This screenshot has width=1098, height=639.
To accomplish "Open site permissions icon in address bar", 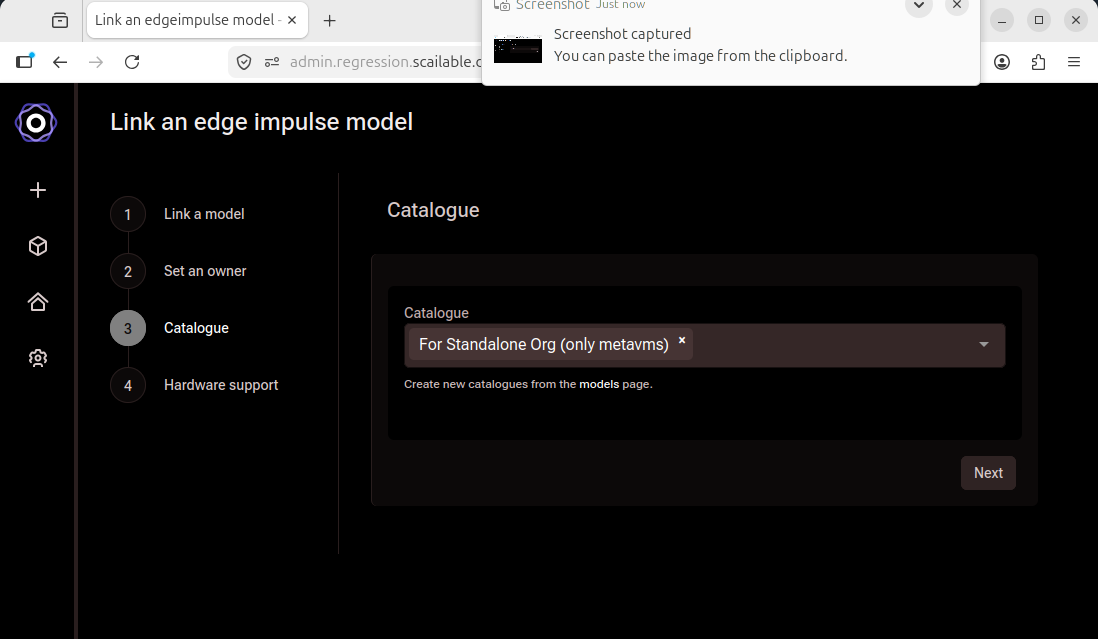I will pos(272,62).
